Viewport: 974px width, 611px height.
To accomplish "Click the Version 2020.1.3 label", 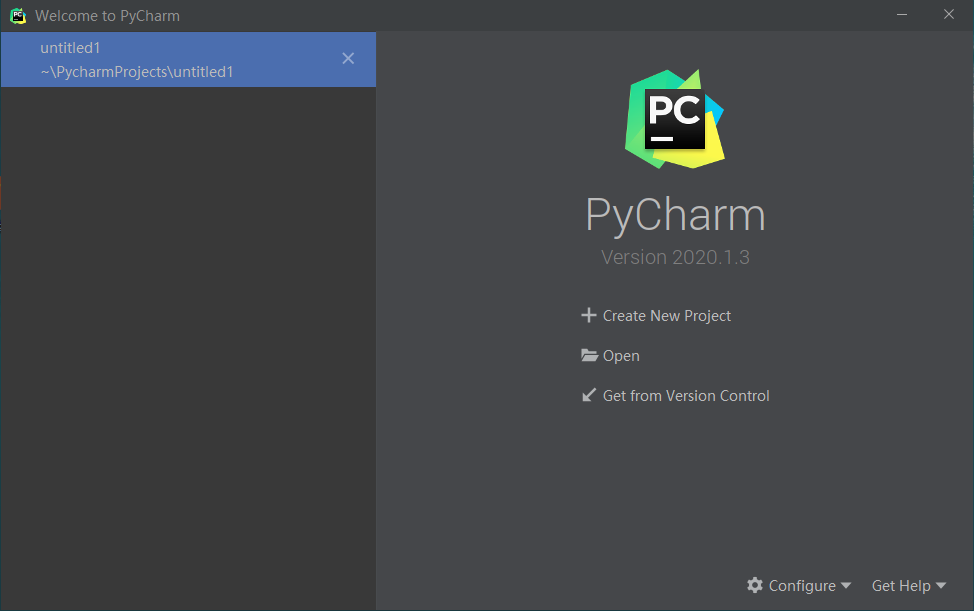I will pos(674,256).
